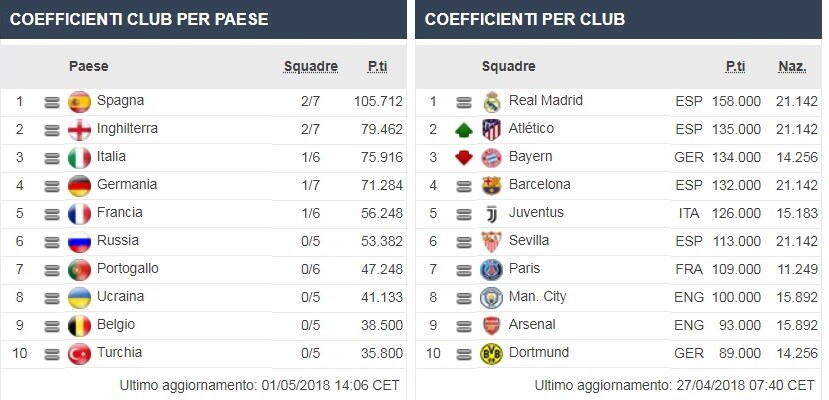Click the Ukraine flag icon
Image resolution: width=829 pixels, height=400 pixels.
(x=79, y=297)
